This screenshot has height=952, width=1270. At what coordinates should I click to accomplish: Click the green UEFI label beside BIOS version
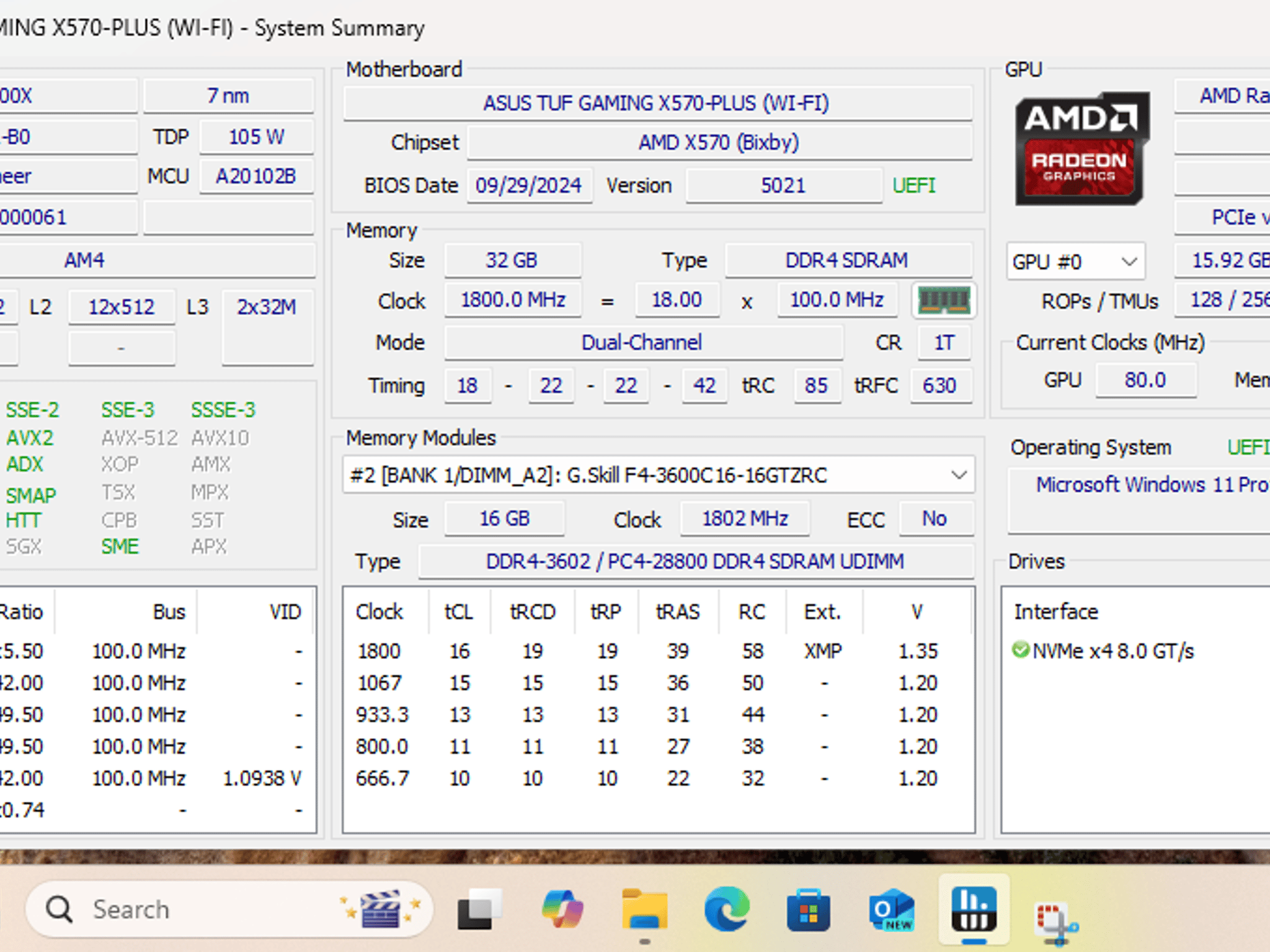(x=914, y=185)
